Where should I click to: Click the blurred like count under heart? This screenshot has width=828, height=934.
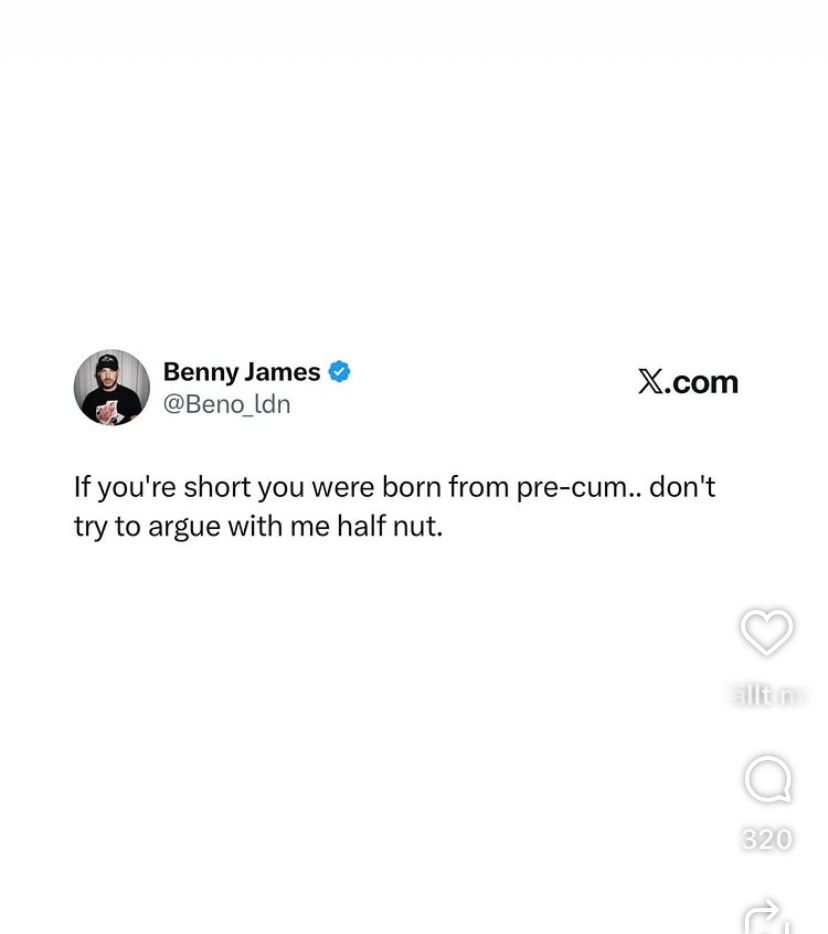point(767,695)
